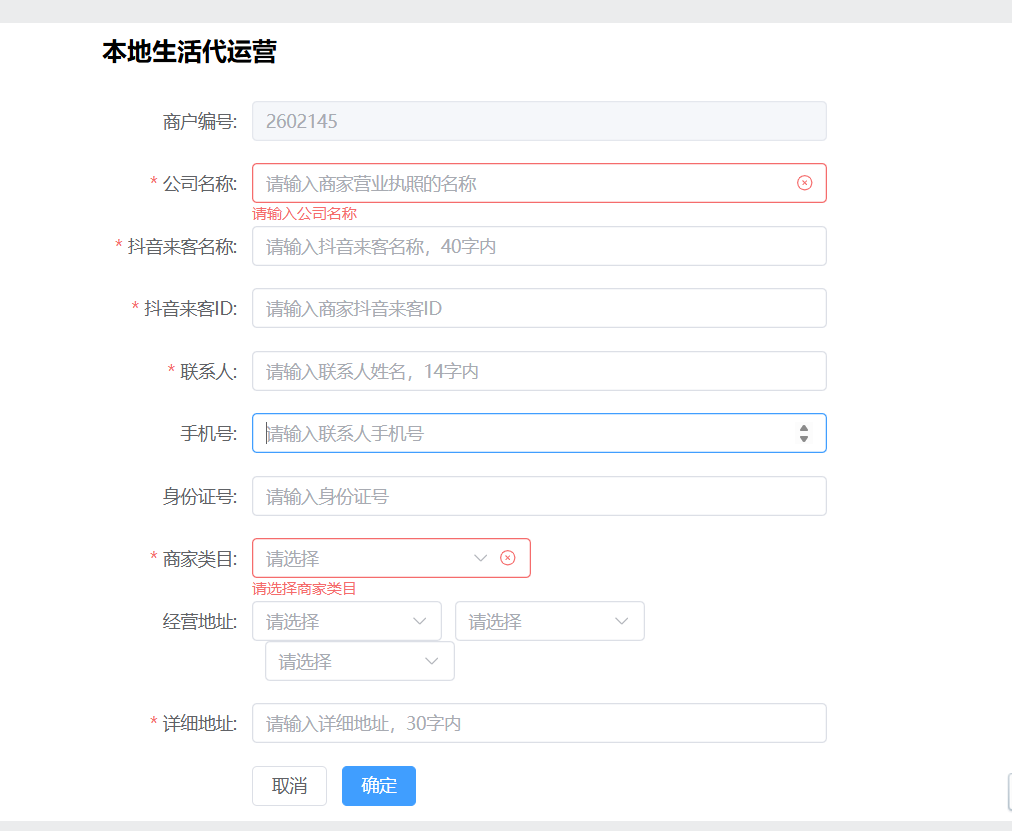The image size is (1012, 831).
Task: Click the 身份证号 label
Action: pyautogui.click(x=199, y=497)
